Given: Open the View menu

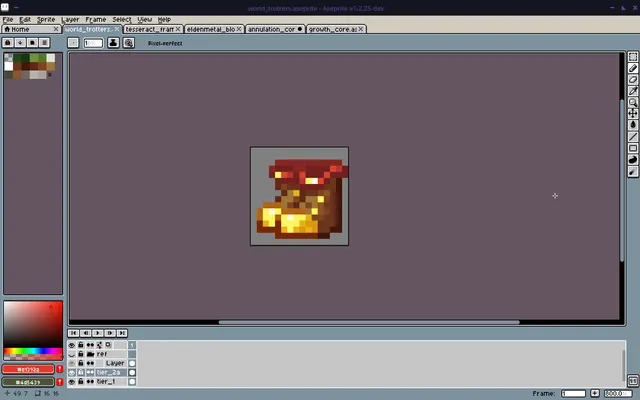Looking at the screenshot, I should 144,20.
